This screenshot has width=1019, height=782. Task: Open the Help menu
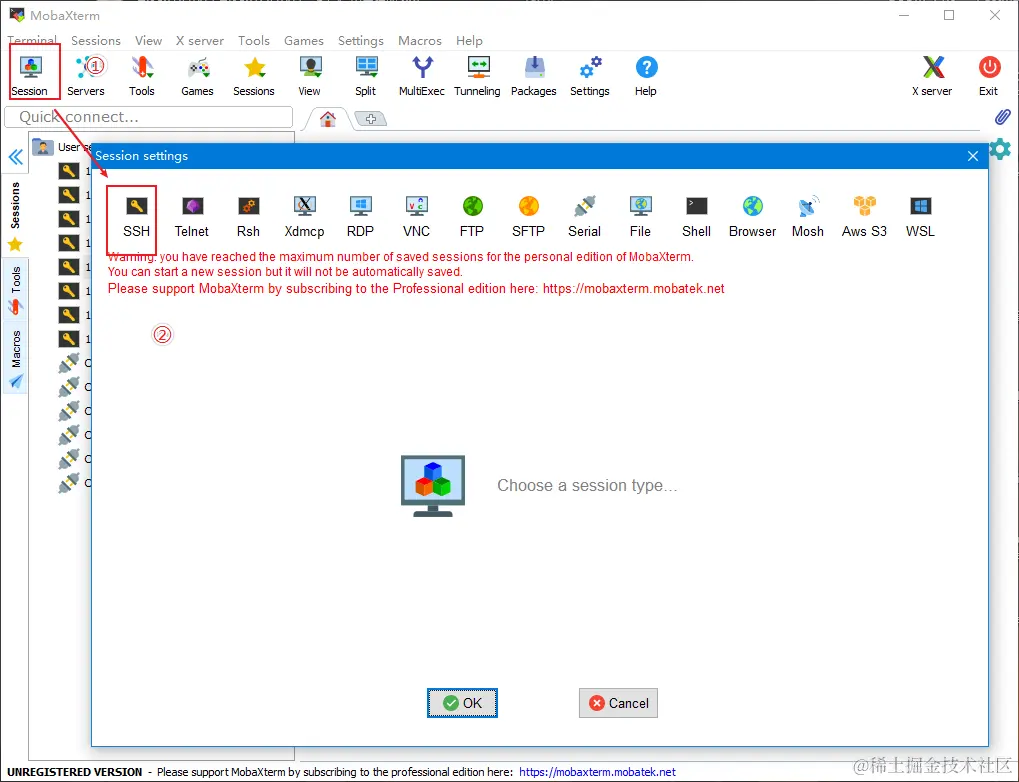(469, 40)
